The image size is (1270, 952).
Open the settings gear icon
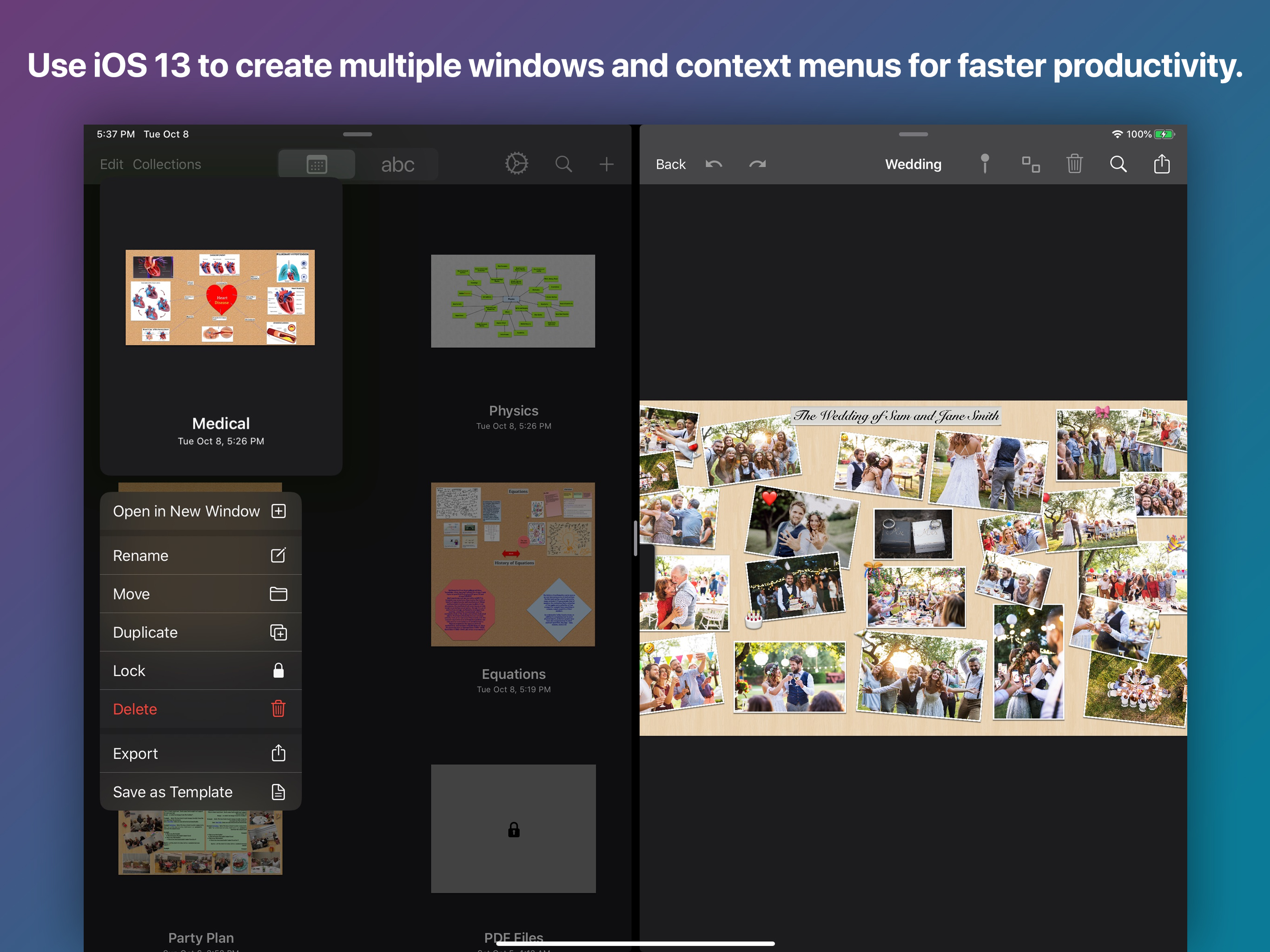[x=516, y=164]
